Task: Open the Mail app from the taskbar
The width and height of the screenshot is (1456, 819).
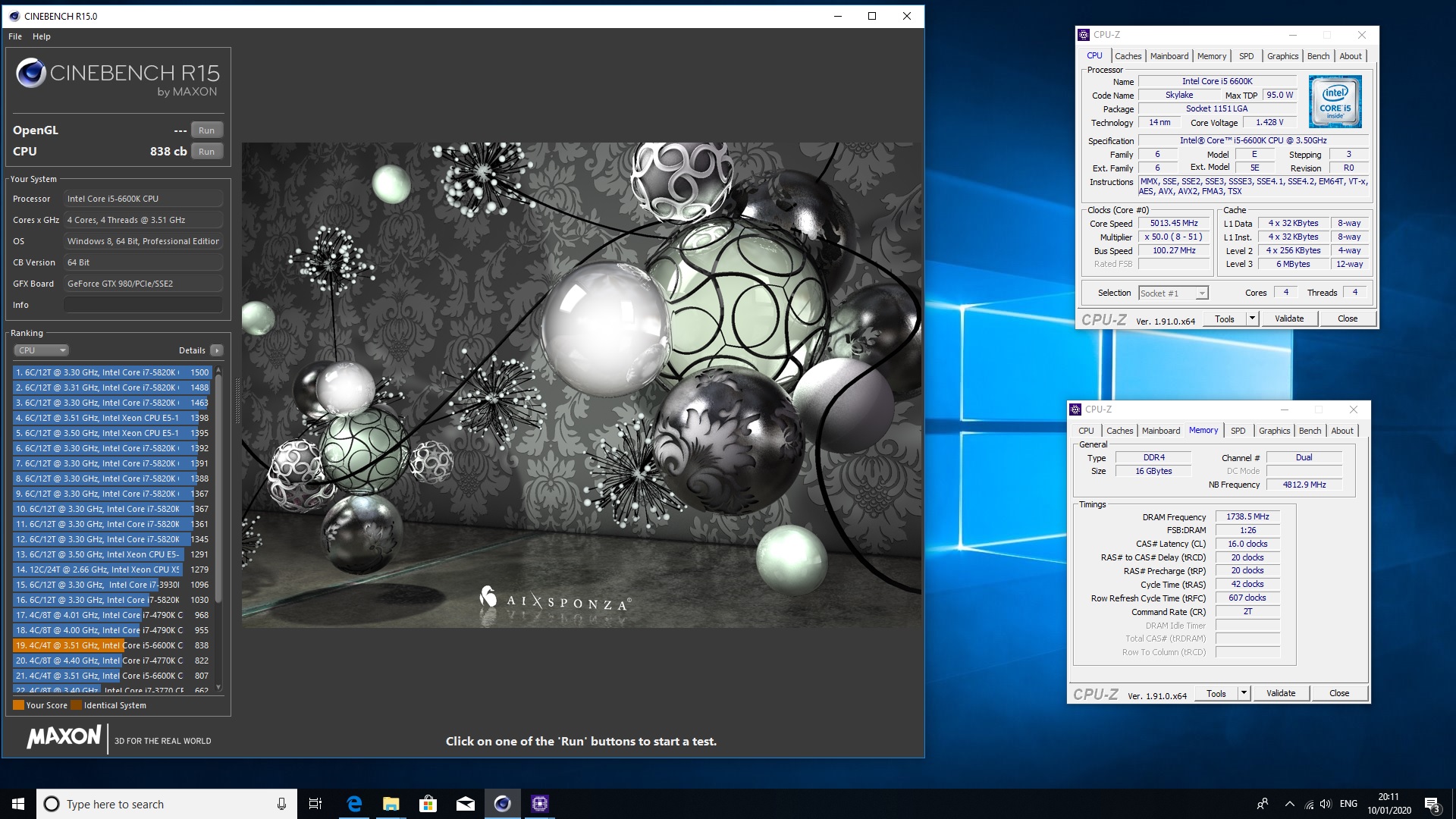Action: click(466, 804)
